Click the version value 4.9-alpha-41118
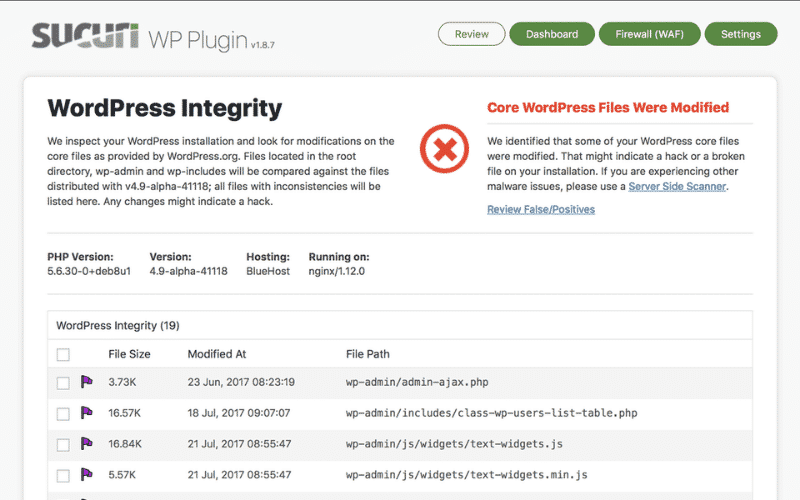Viewport: 800px width, 500px height. point(188,271)
